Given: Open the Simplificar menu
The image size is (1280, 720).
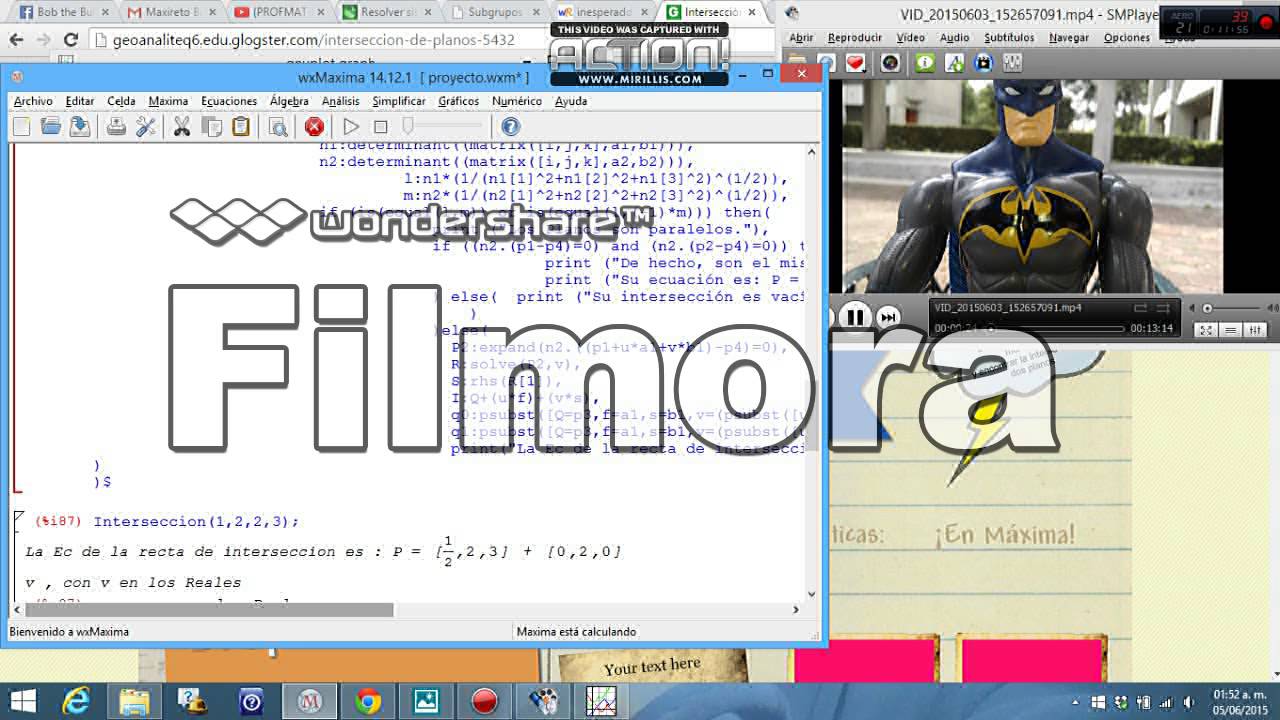Looking at the screenshot, I should coord(401,101).
